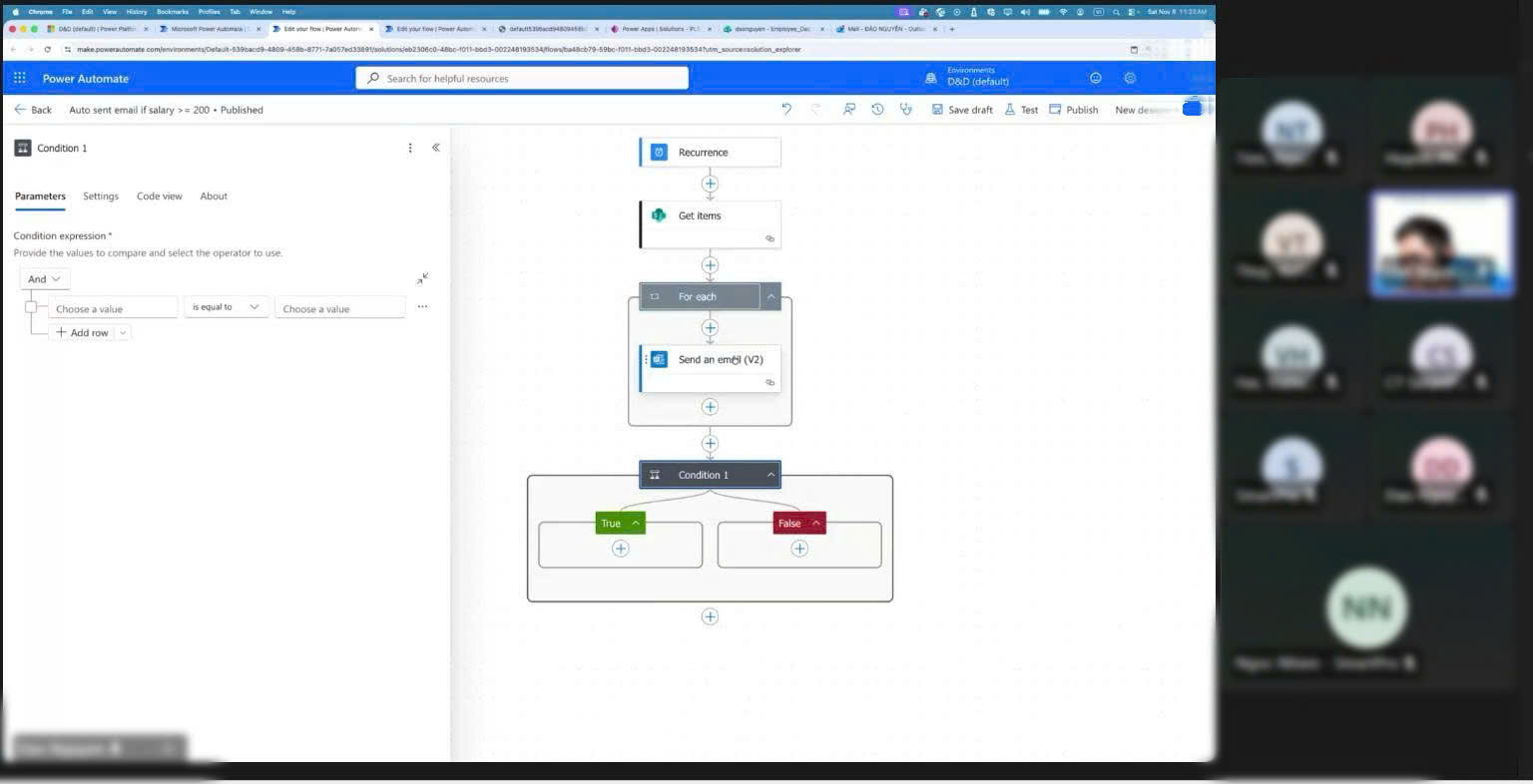Collapse the For each loop chevron
Screen dimensions: 1533x784
click(770, 296)
